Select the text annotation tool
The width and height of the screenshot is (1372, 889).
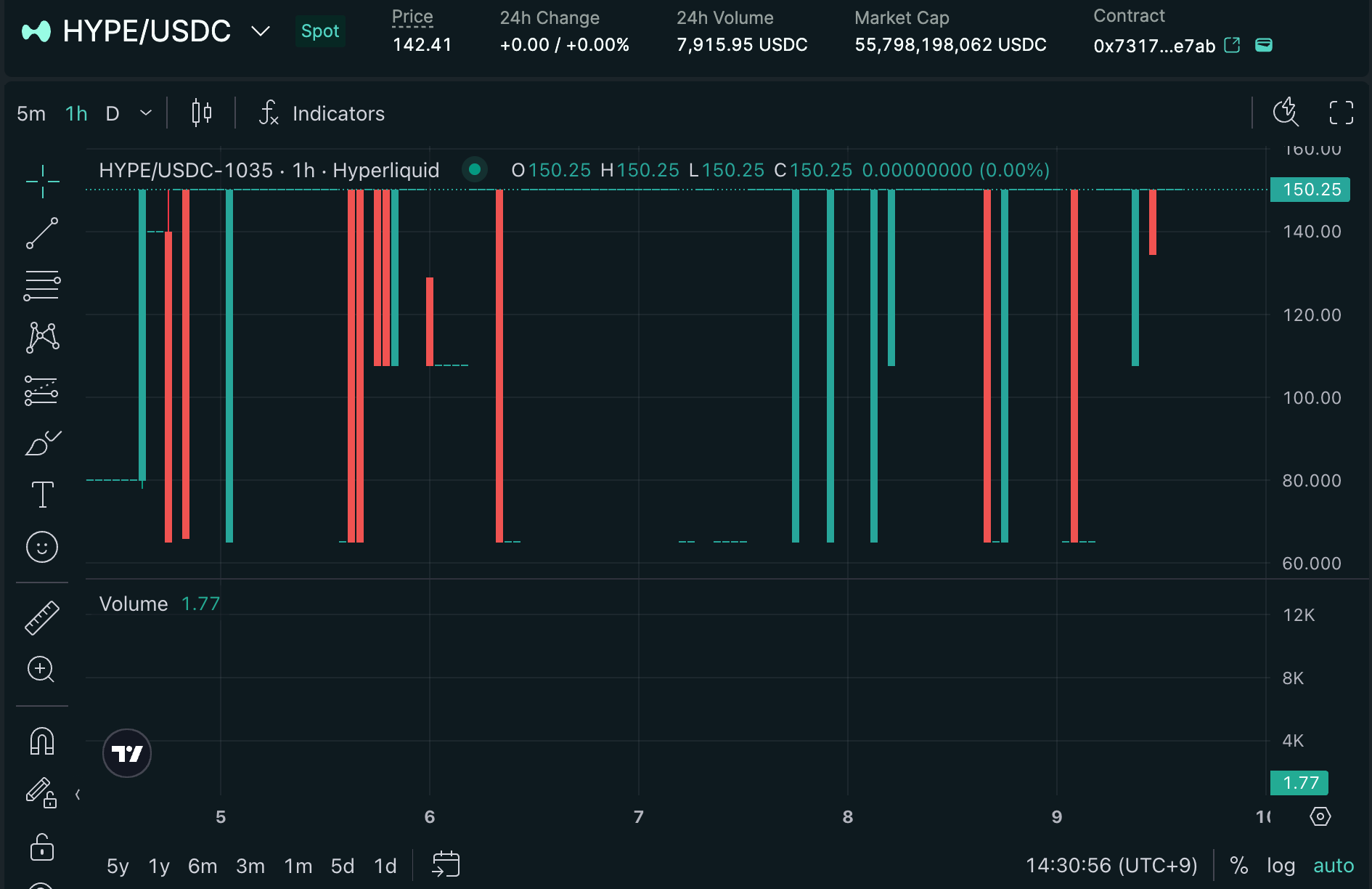tap(41, 494)
